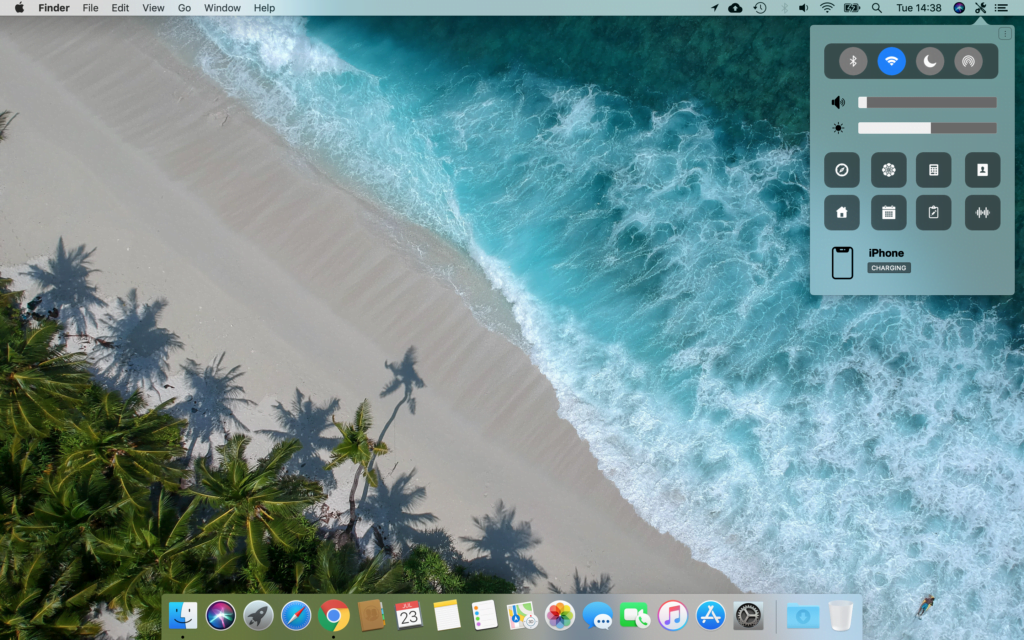The height and width of the screenshot is (640, 1024).
Task: Open Google Chrome from the Dock
Action: click(x=334, y=615)
